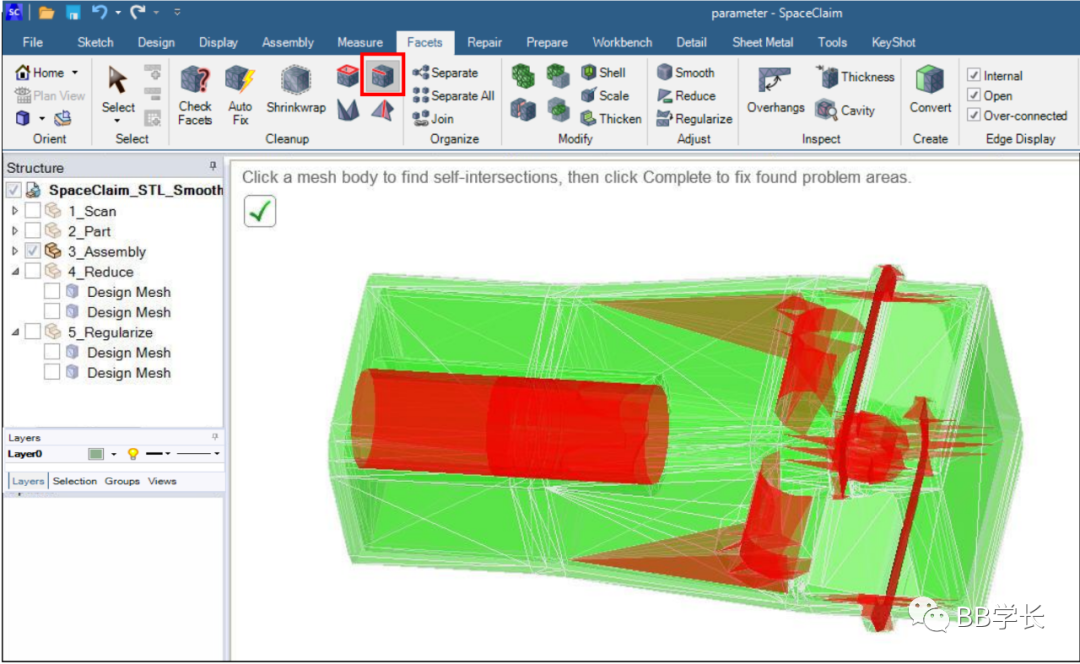Toggle the Over-connected edge display checkbox
1080x664 pixels.
pos(973,114)
